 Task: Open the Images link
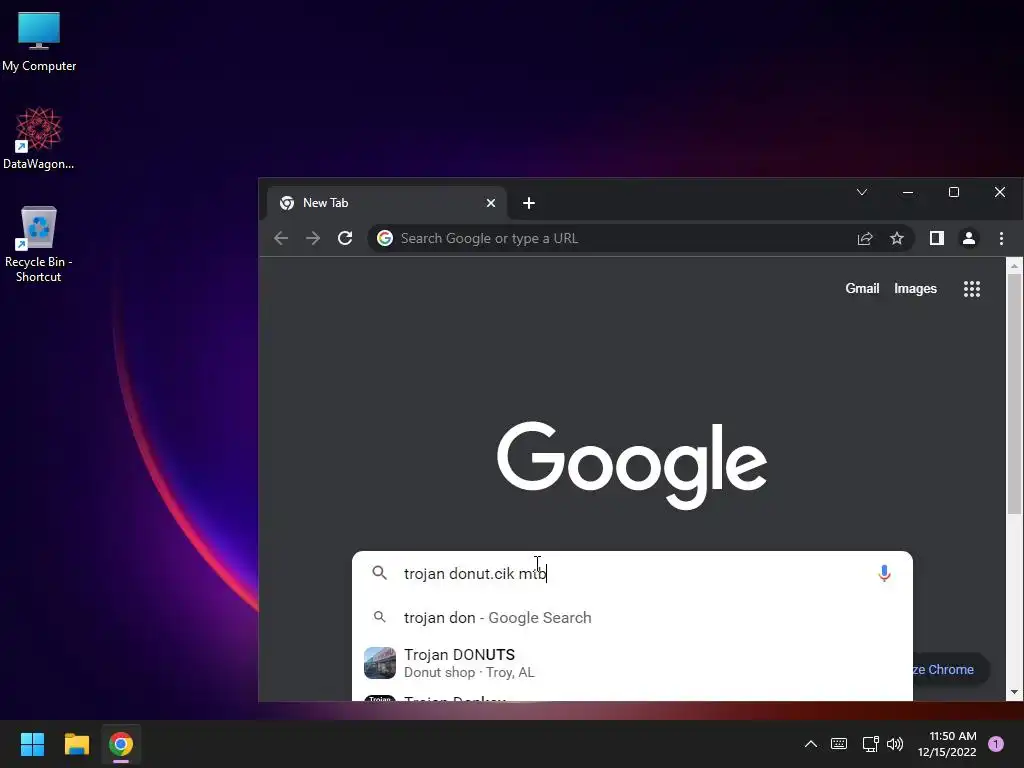coord(915,289)
